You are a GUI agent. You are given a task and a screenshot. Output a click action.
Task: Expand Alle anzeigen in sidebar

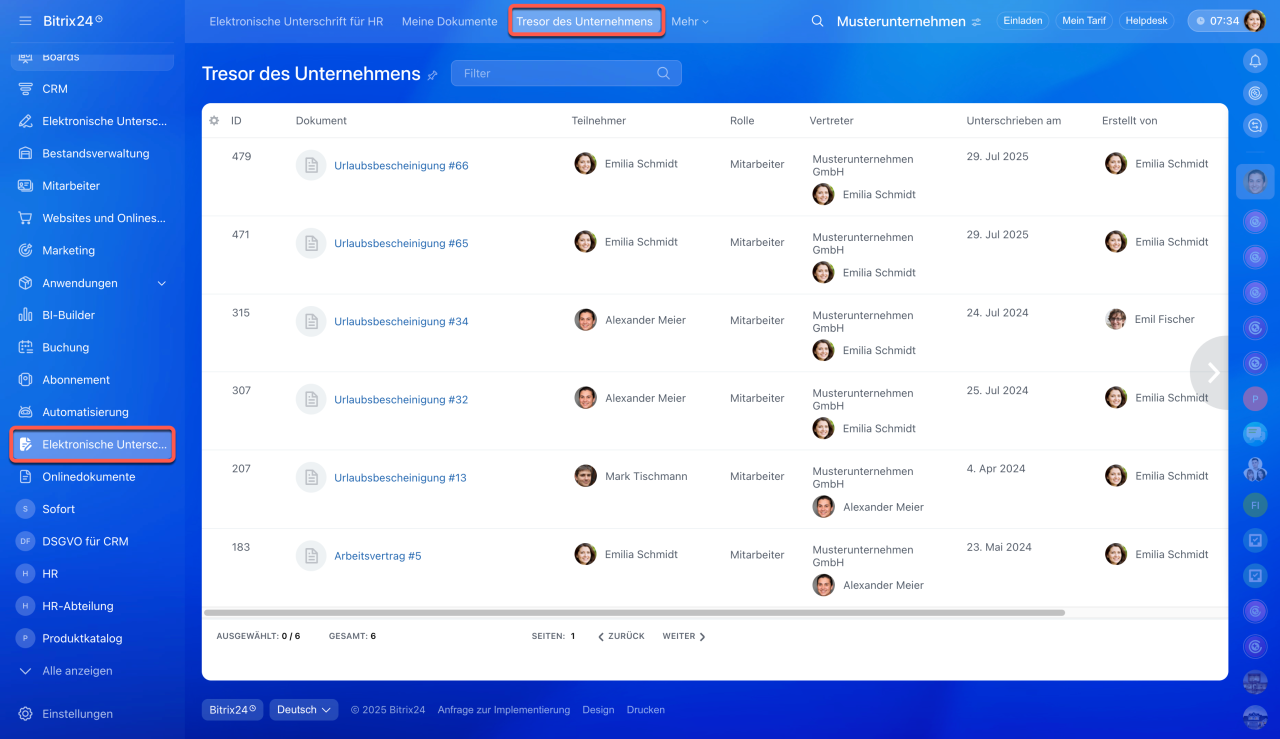pyautogui.click(x=77, y=671)
